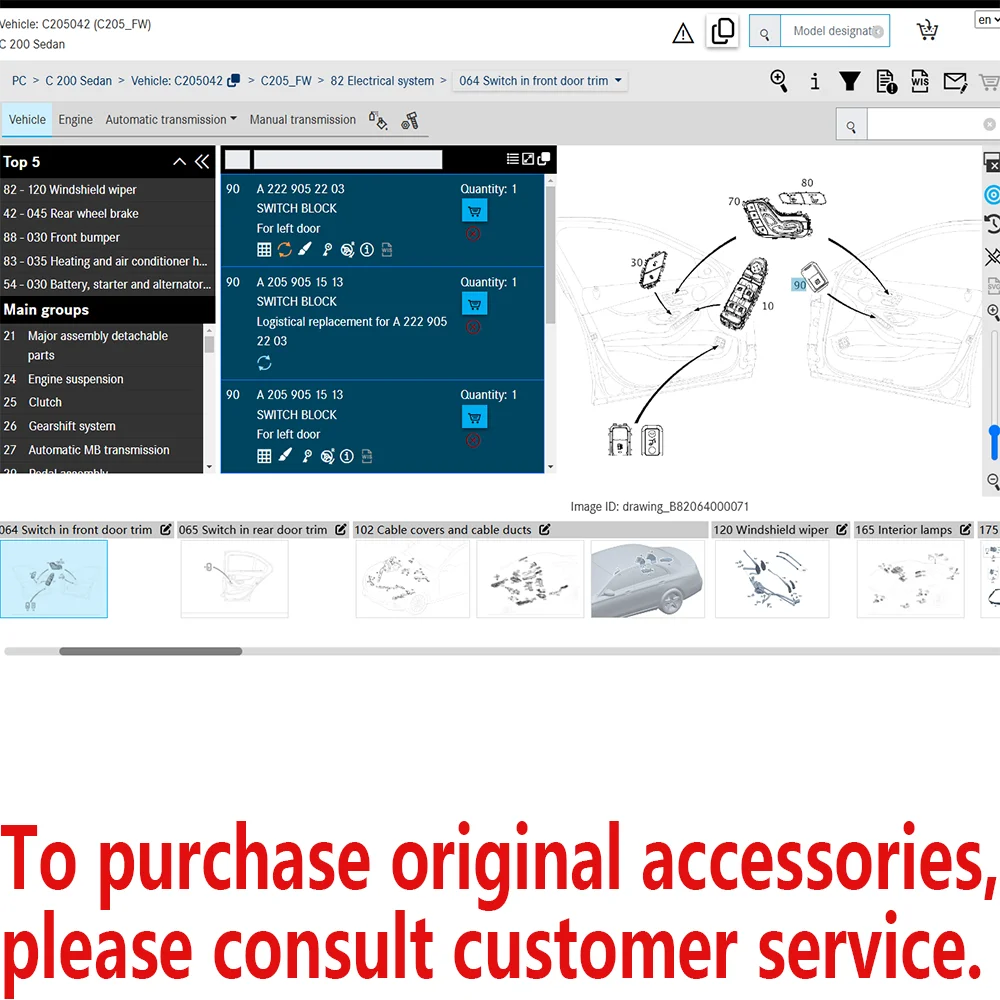The image size is (1000, 1000).
Task: Expand the Automatic transmission dropdown tab
Action: pos(171,119)
